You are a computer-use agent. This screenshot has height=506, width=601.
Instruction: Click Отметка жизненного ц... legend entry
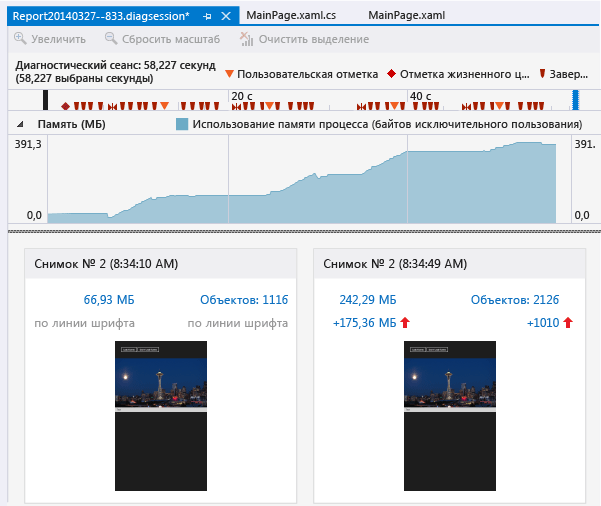[458, 74]
